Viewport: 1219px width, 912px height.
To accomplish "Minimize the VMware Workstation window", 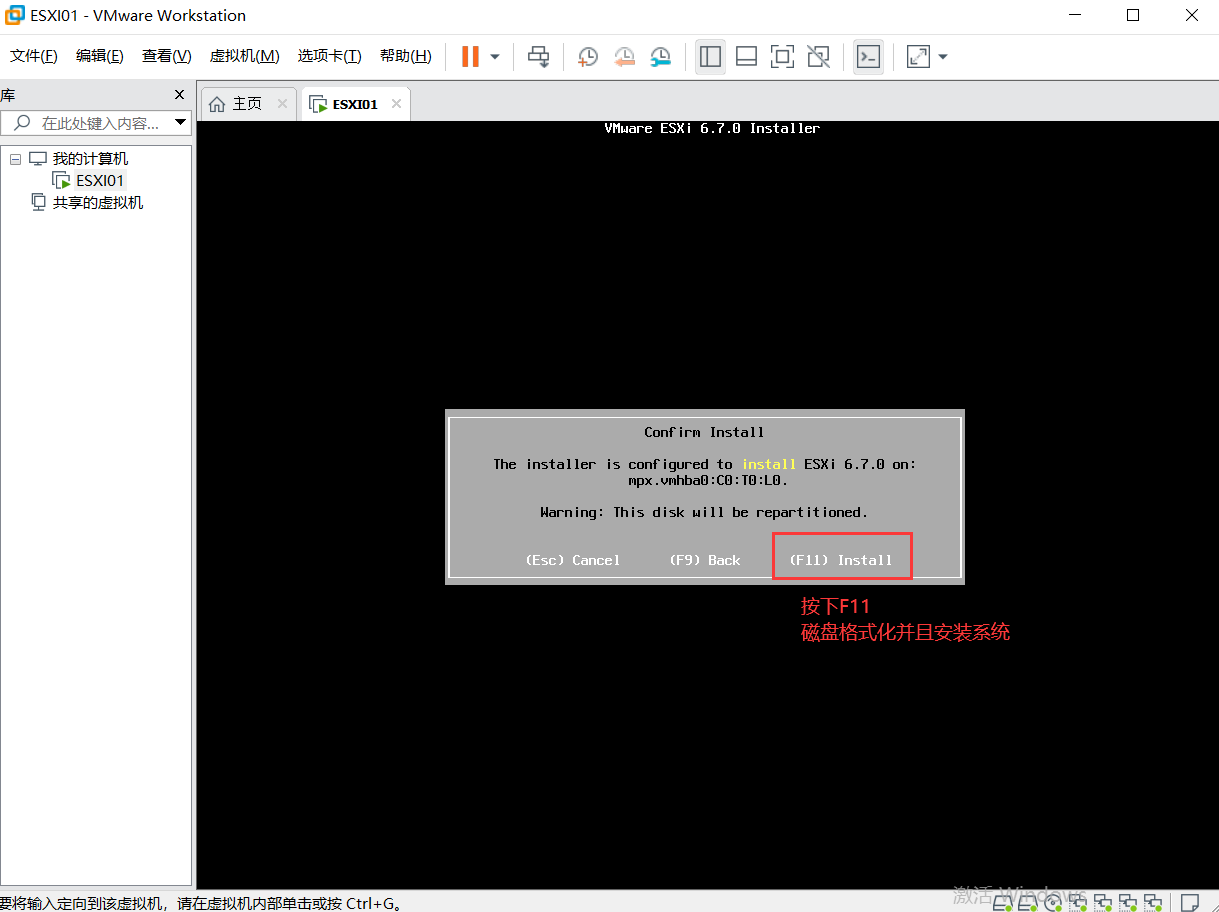I will point(1074,15).
